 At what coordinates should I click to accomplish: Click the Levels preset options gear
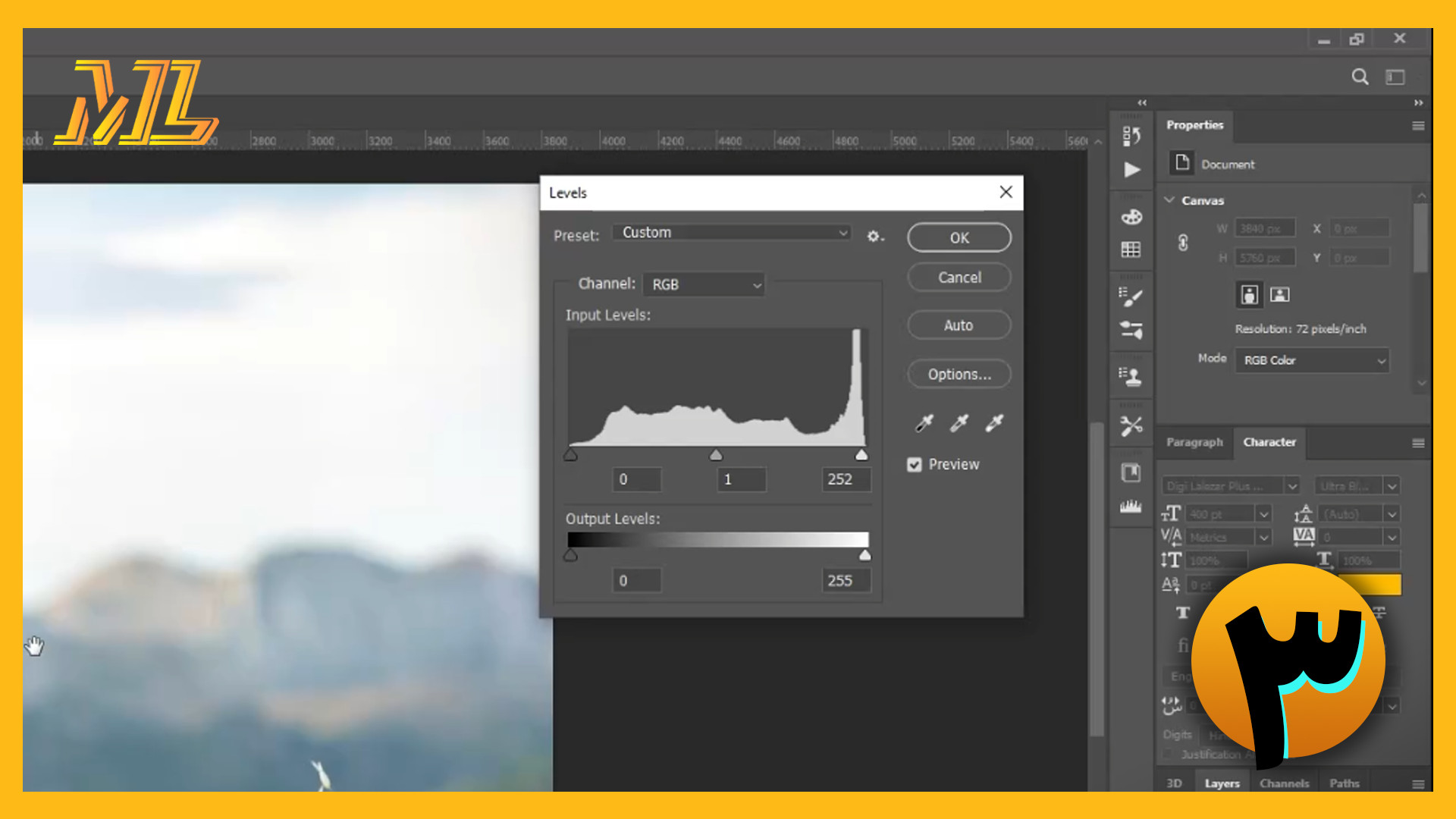coord(874,237)
